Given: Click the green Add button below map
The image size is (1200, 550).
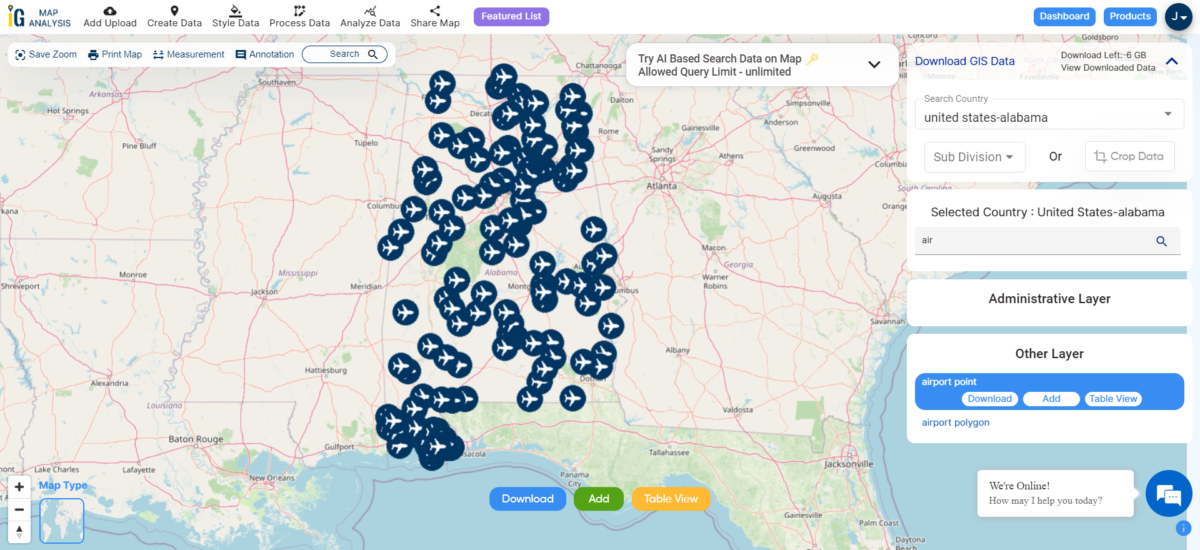Looking at the screenshot, I should 598,499.
